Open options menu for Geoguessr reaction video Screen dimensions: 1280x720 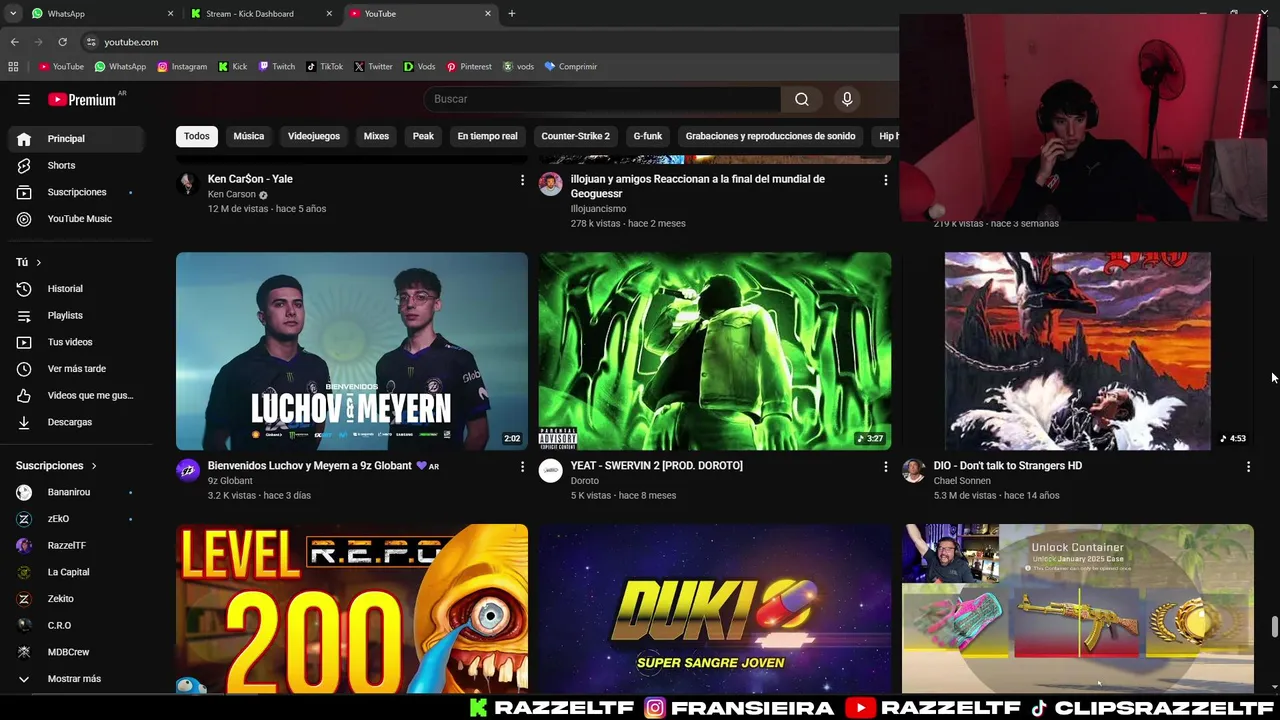(x=885, y=180)
